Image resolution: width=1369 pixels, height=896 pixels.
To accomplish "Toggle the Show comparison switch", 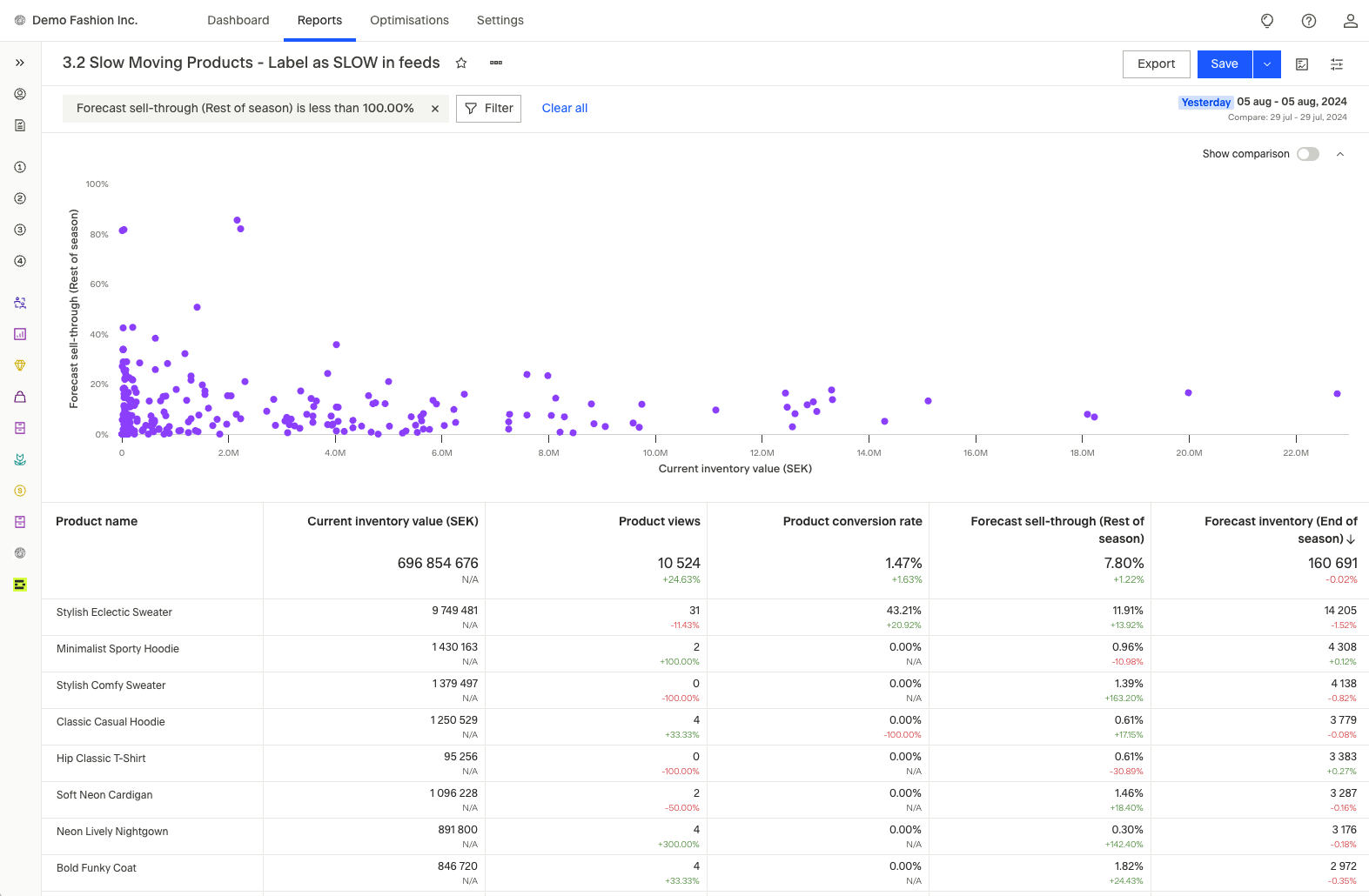I will coord(1307,154).
